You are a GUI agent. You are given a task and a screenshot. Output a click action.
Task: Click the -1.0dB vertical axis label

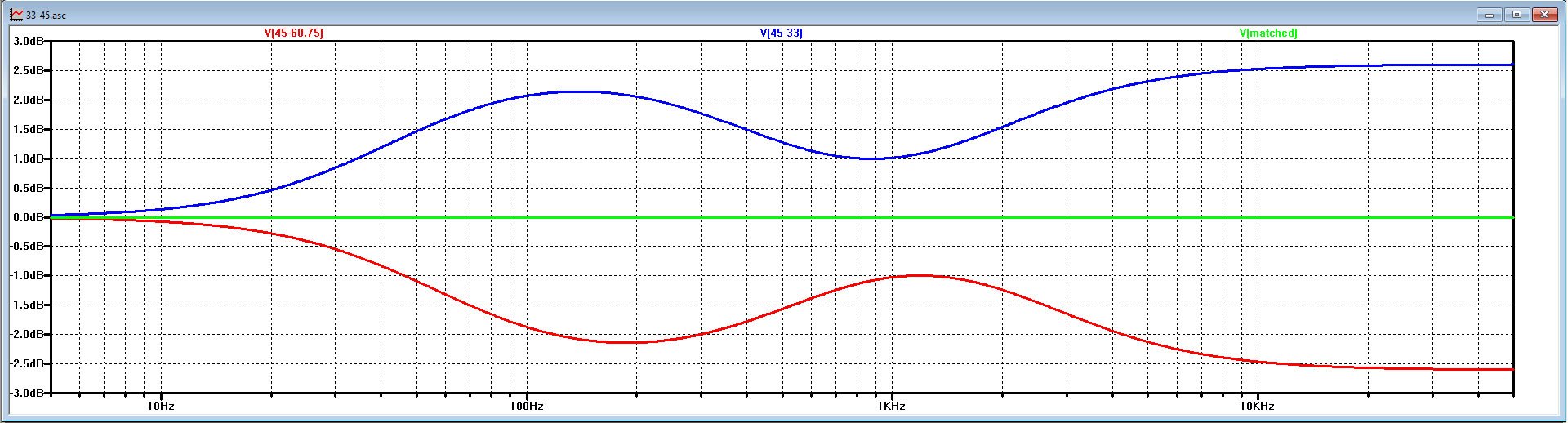click(x=25, y=275)
